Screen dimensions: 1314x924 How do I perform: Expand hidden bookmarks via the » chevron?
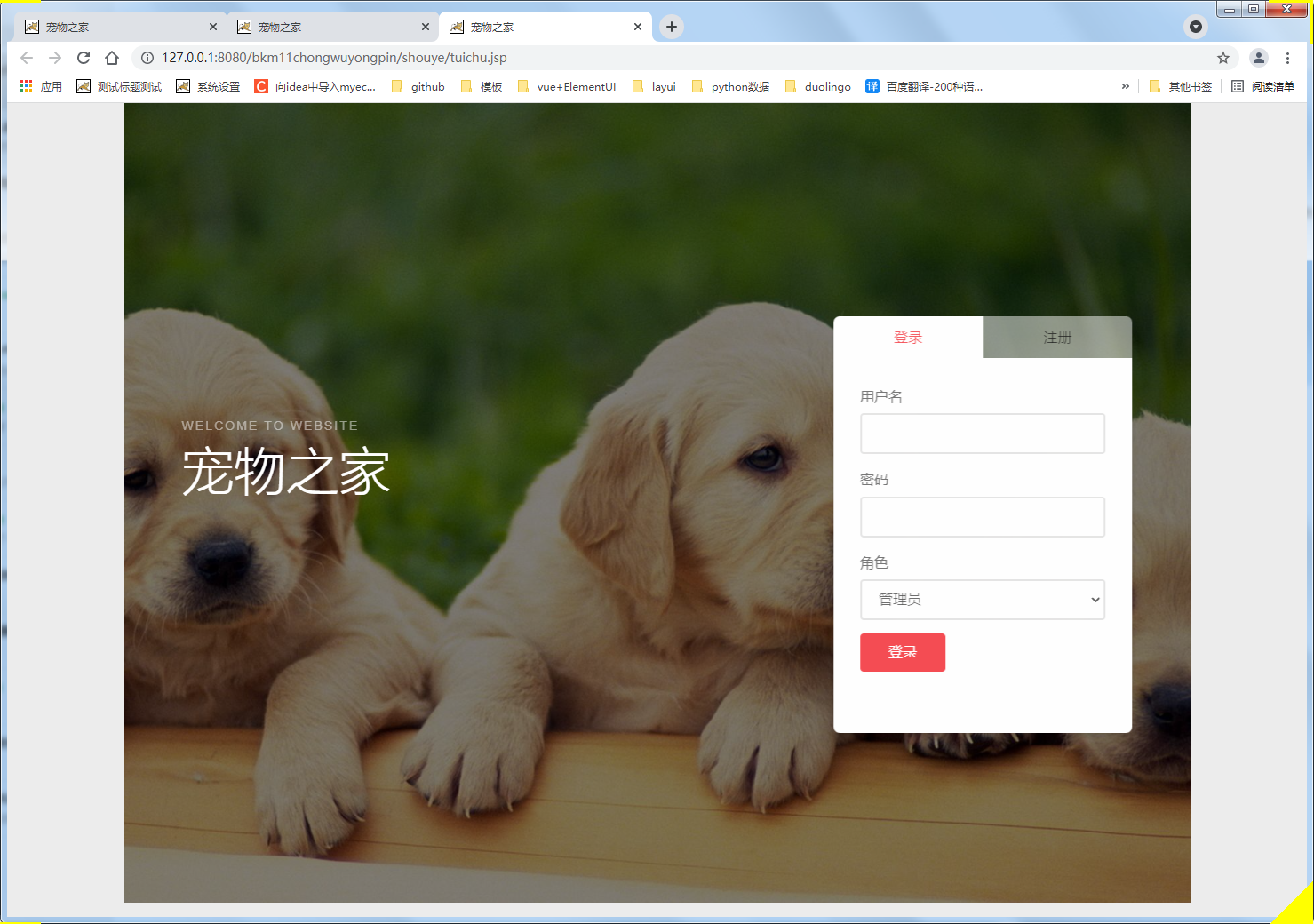1125,85
